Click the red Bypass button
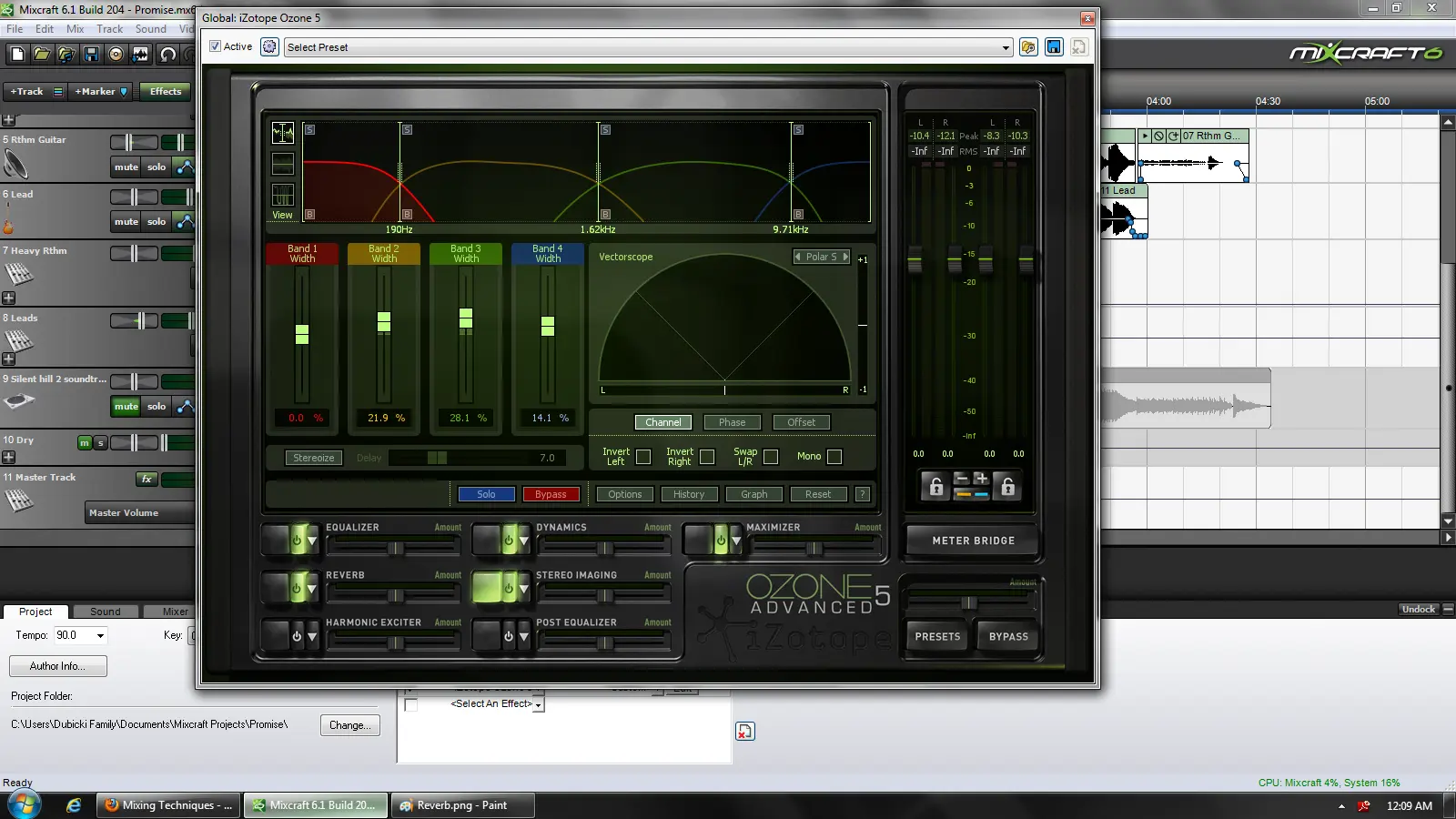 [x=551, y=494]
